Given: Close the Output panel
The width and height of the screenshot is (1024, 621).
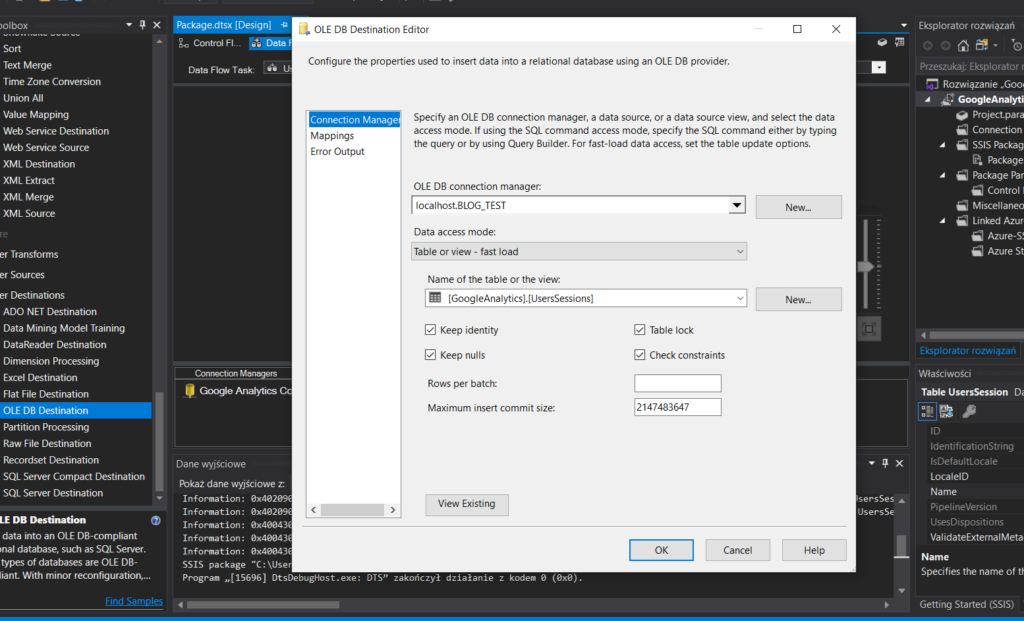Looking at the screenshot, I should [899, 463].
